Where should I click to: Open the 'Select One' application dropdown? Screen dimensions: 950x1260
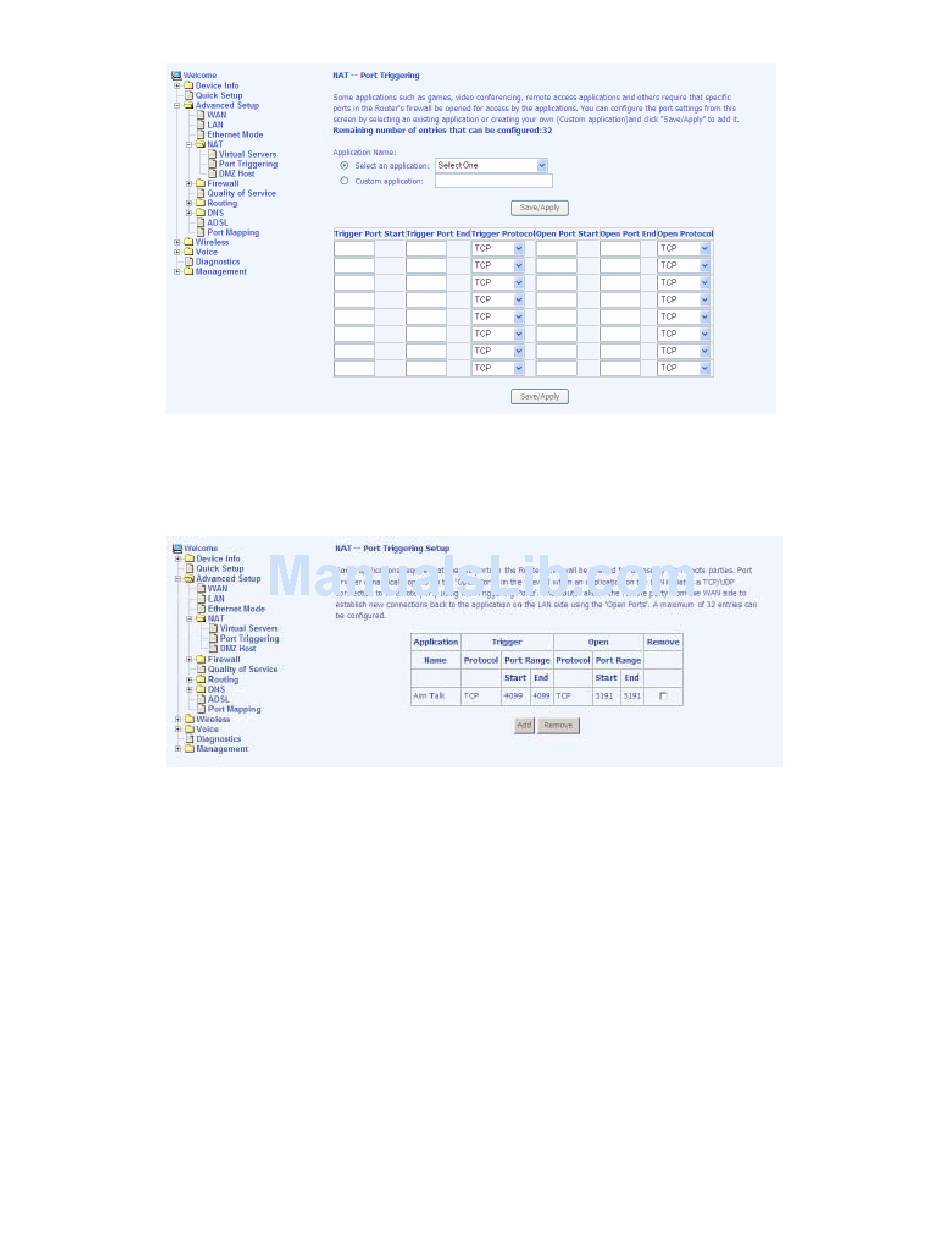coord(492,165)
